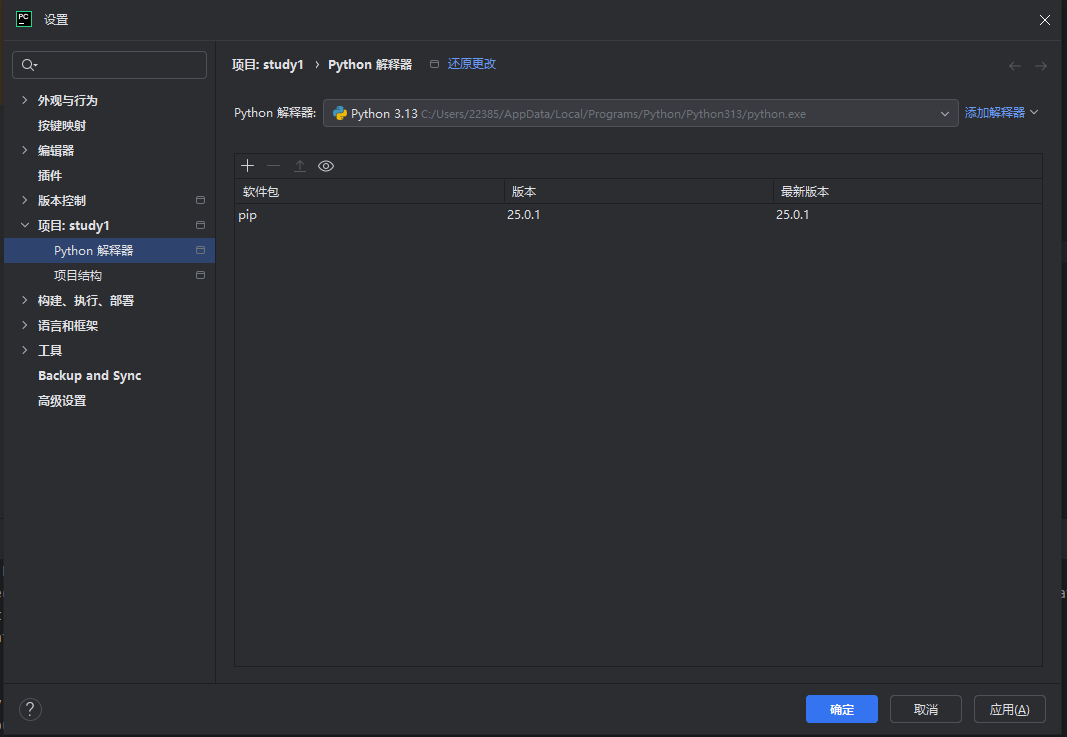Click the add package plus icon

pyautogui.click(x=248, y=166)
